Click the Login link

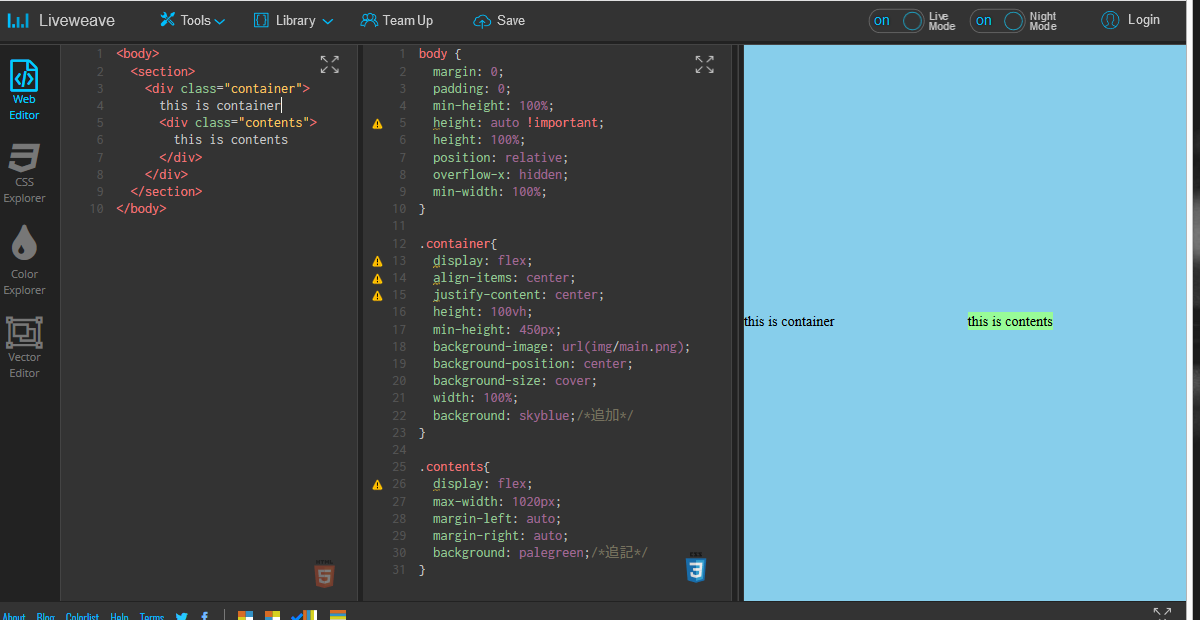click(1144, 20)
